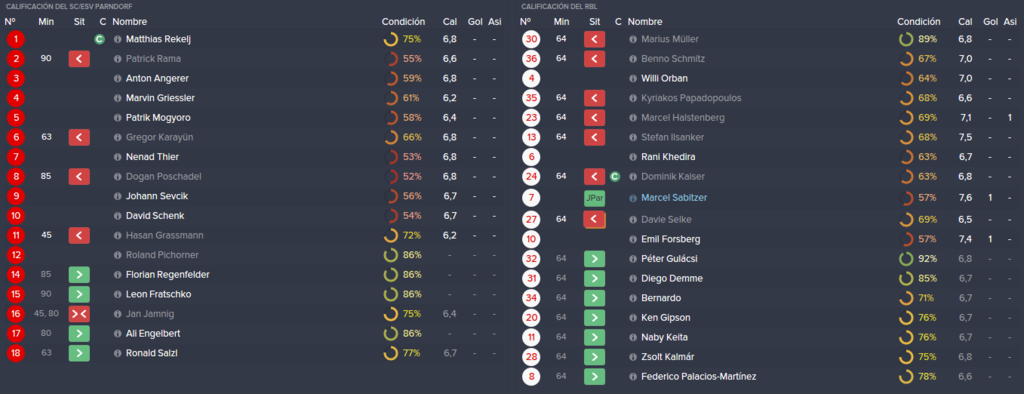Sort RBL table by Nombre column

[x=645, y=22]
